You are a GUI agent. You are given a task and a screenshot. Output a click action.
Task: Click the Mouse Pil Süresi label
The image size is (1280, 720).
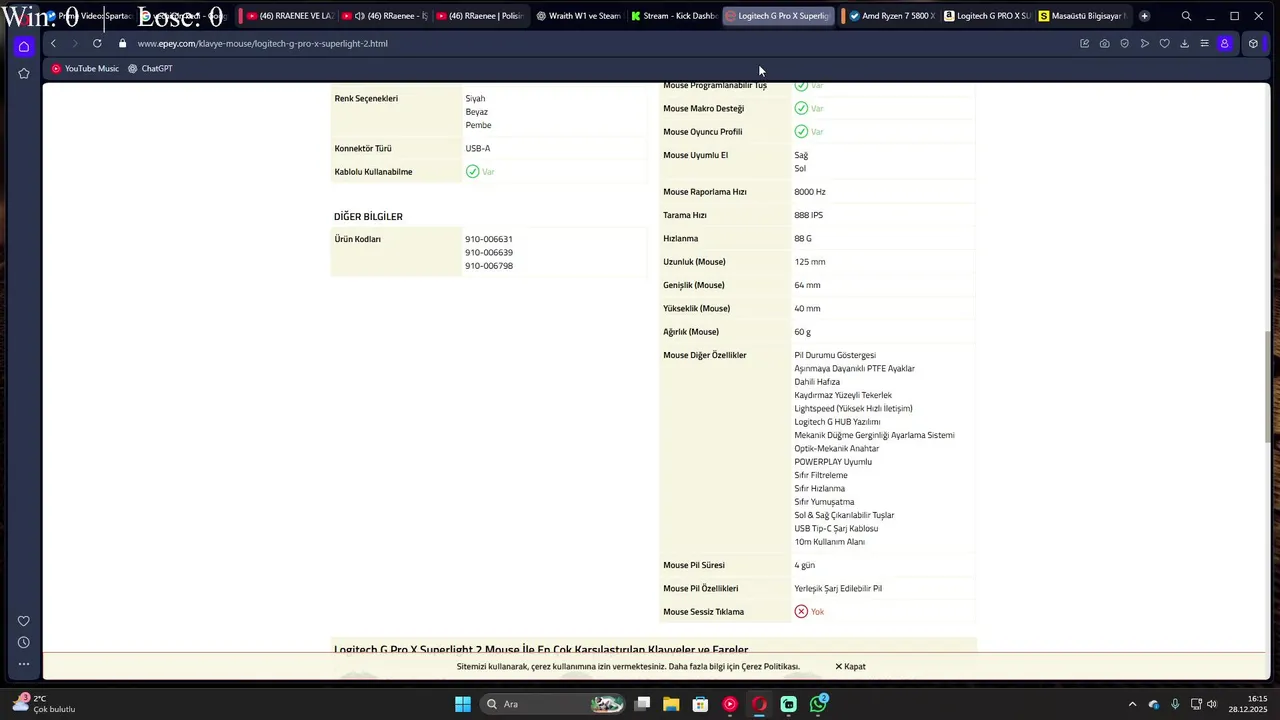click(694, 566)
